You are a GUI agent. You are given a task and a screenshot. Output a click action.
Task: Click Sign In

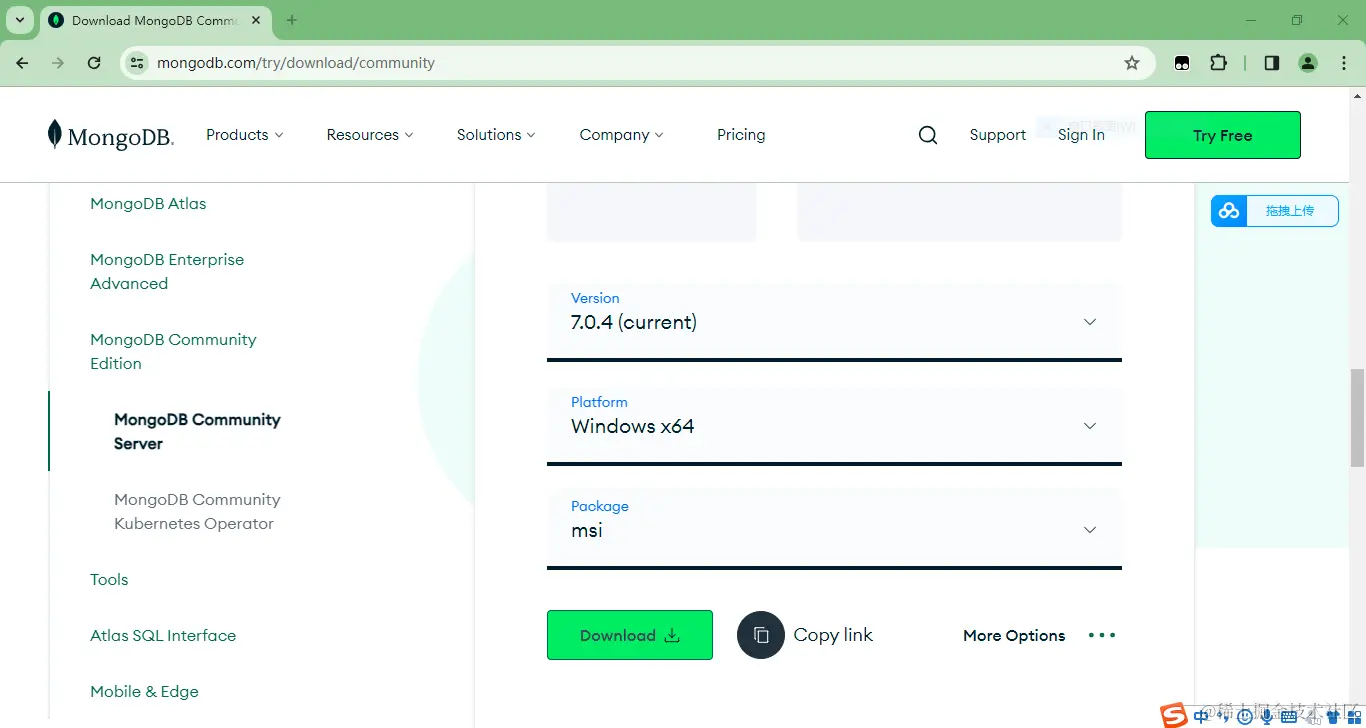point(1081,135)
